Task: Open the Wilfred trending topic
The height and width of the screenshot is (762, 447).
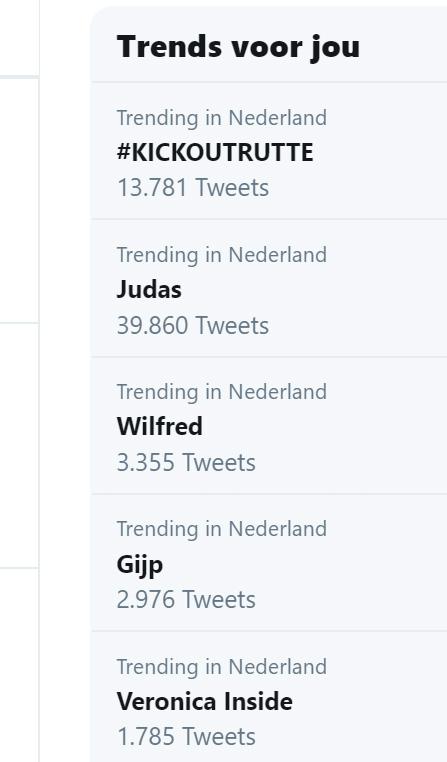Action: tap(159, 427)
